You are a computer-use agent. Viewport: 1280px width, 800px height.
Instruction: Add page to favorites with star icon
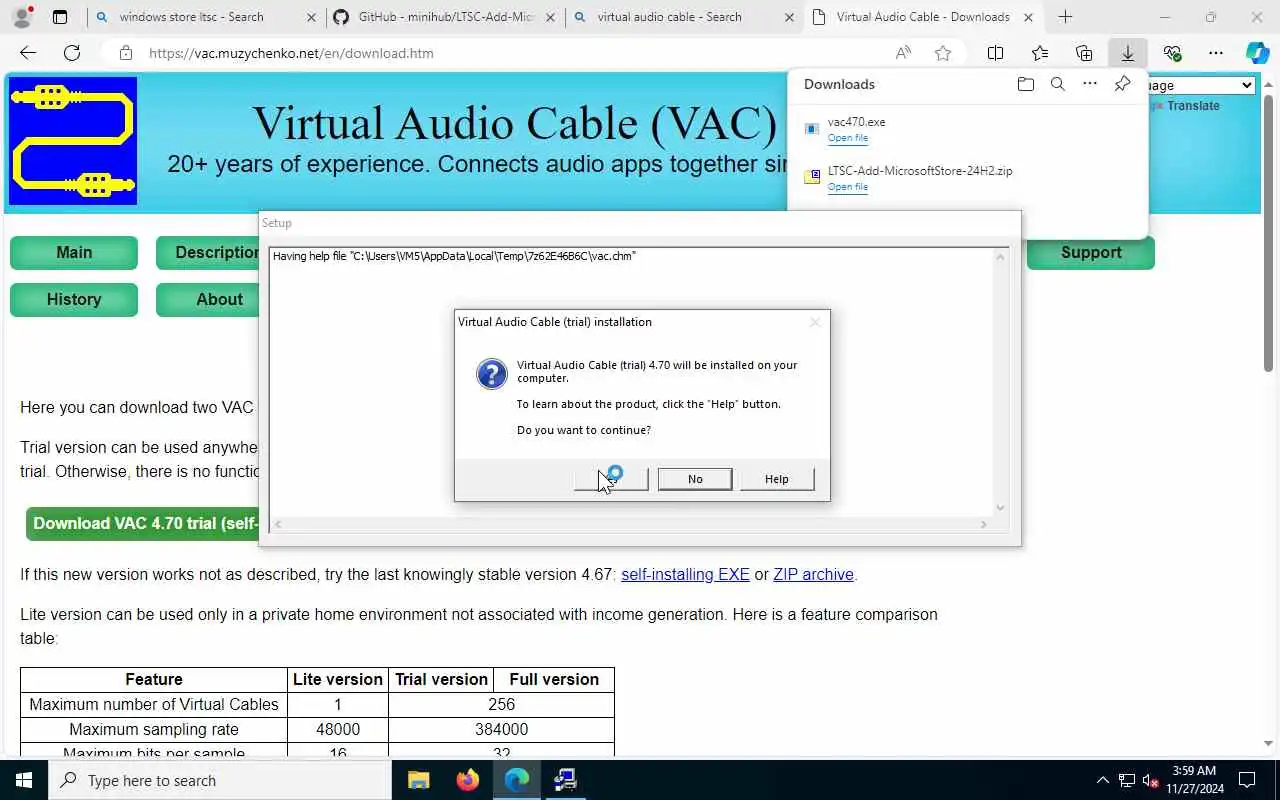(942, 53)
